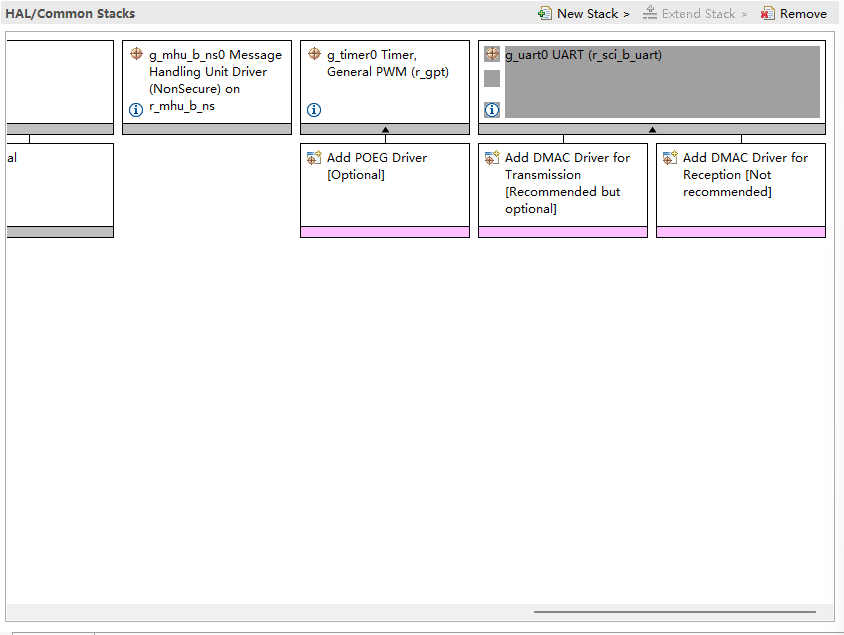The height and width of the screenshot is (635, 844).
Task: Collapse the g_uart0 stack arrow
Action: pos(652,129)
